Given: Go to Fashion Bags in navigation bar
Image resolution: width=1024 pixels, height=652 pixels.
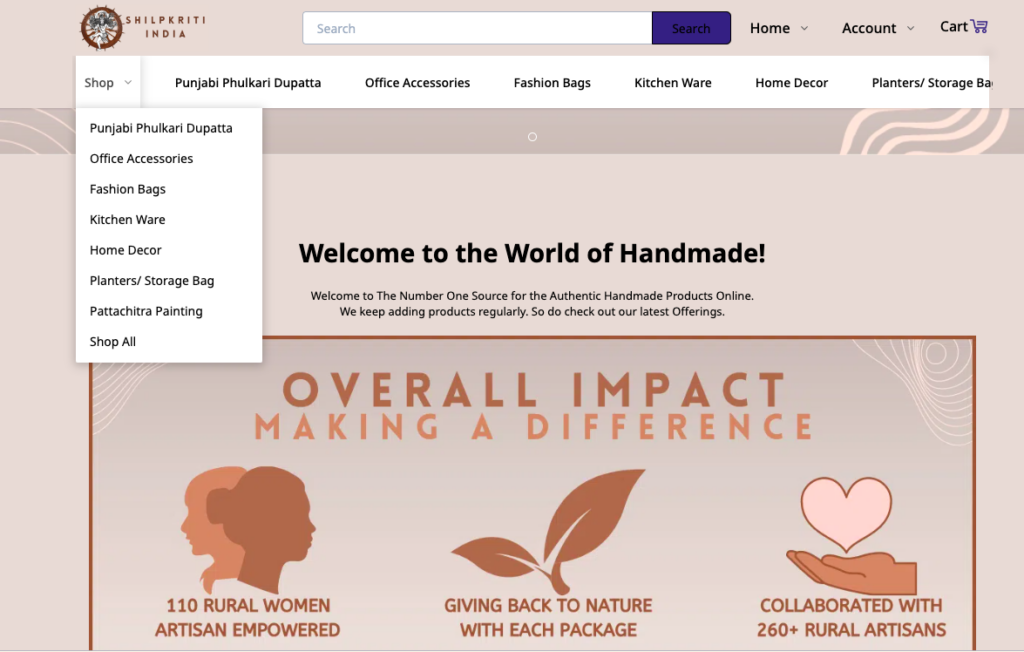Looking at the screenshot, I should (552, 83).
